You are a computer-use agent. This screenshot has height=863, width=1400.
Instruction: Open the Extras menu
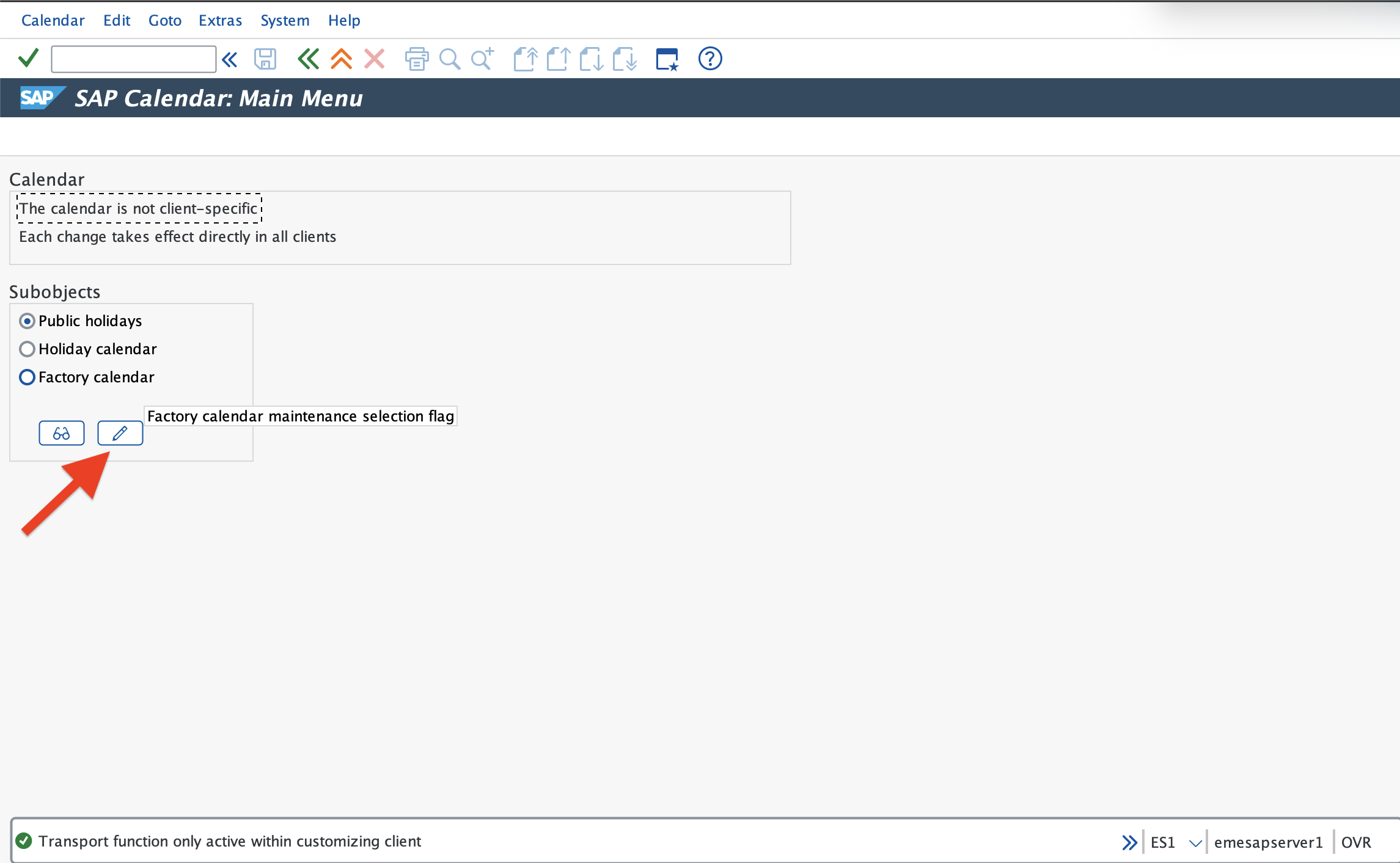pos(220,20)
